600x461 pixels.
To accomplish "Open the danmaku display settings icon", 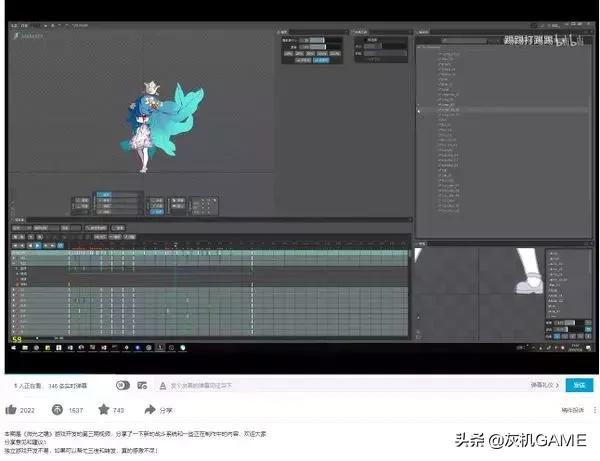I will coord(142,386).
